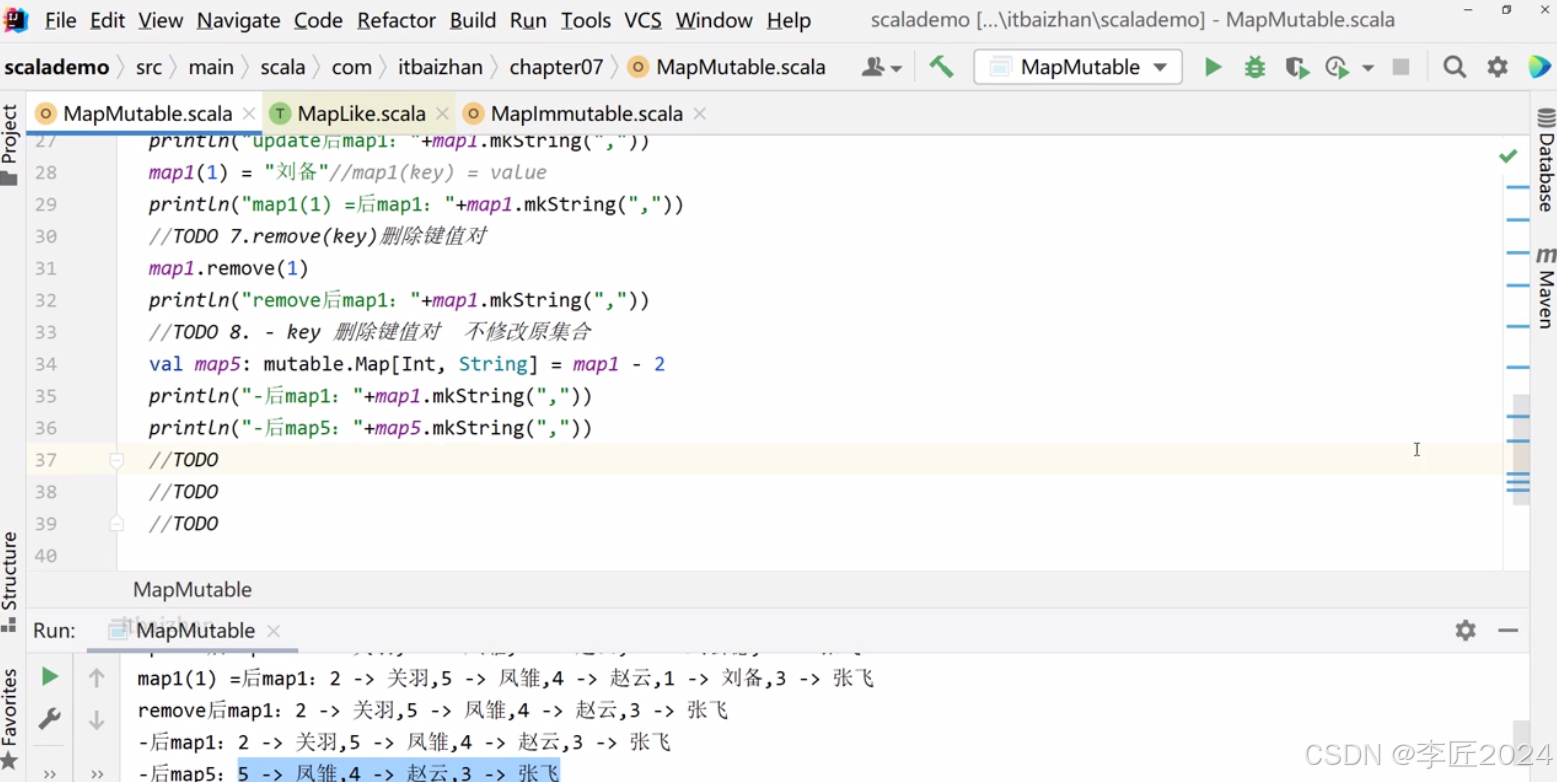Open the Navigate menu
The width and height of the screenshot is (1557, 782).
(x=238, y=20)
